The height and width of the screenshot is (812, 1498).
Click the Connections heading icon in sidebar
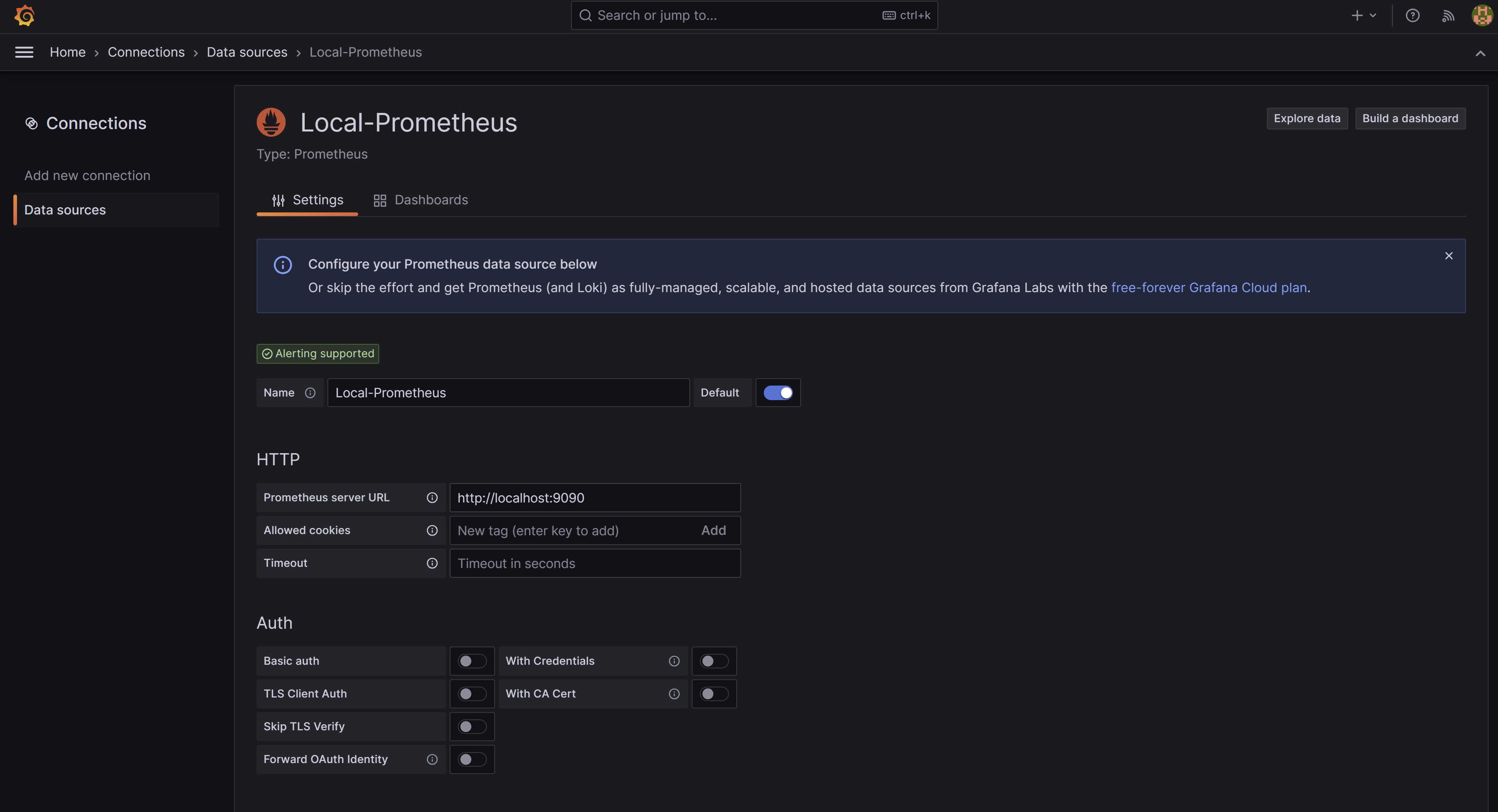tap(32, 123)
